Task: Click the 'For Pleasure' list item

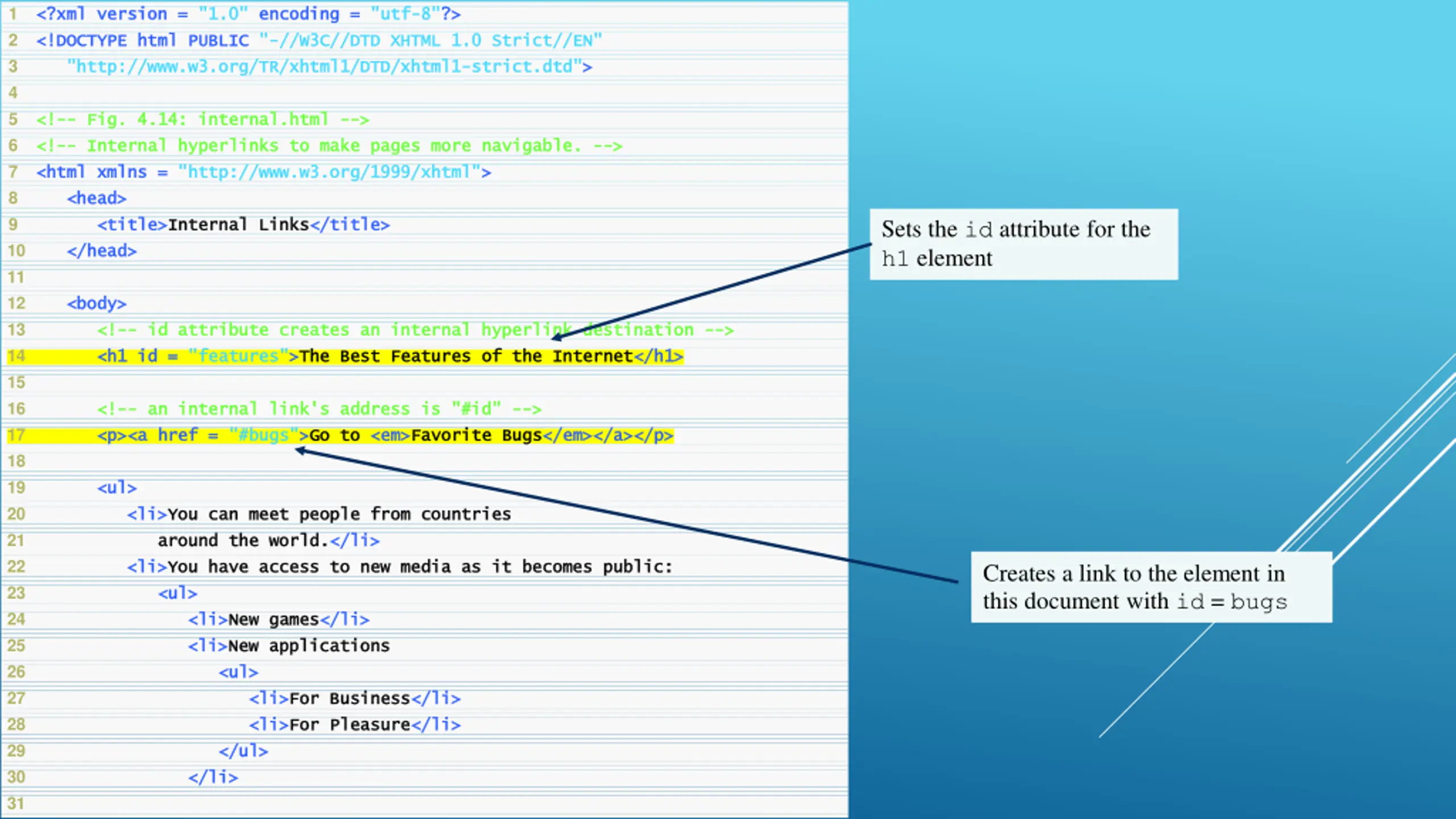Action: 355,725
